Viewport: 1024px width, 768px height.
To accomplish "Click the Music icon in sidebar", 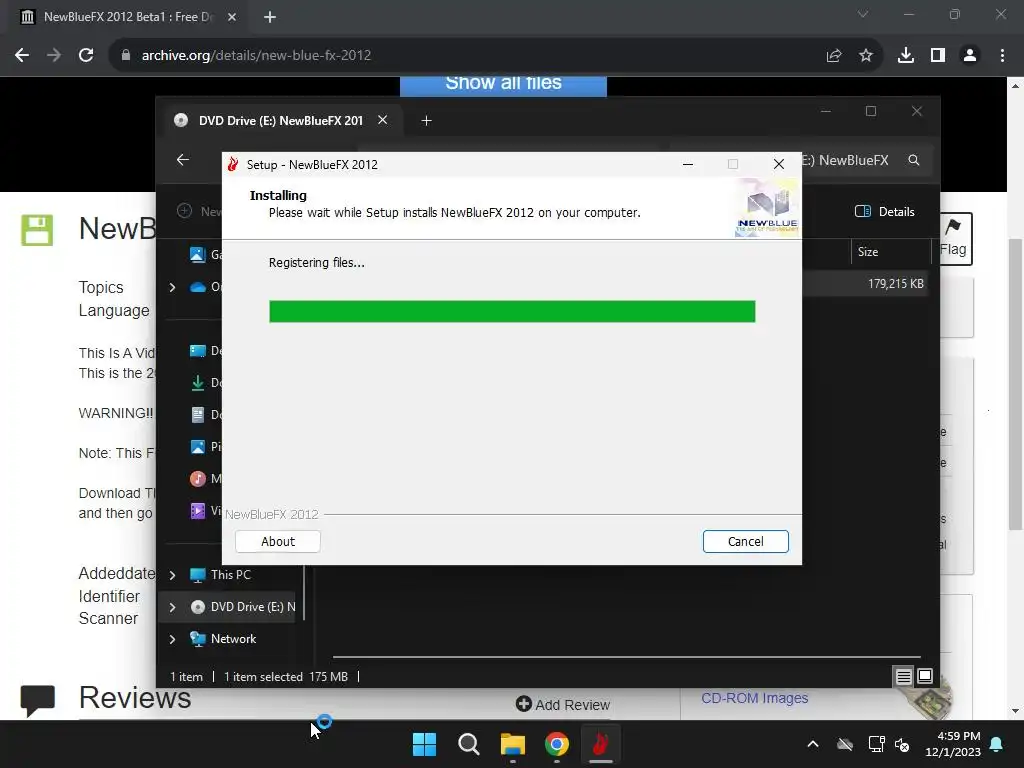I will pyautogui.click(x=198, y=479).
